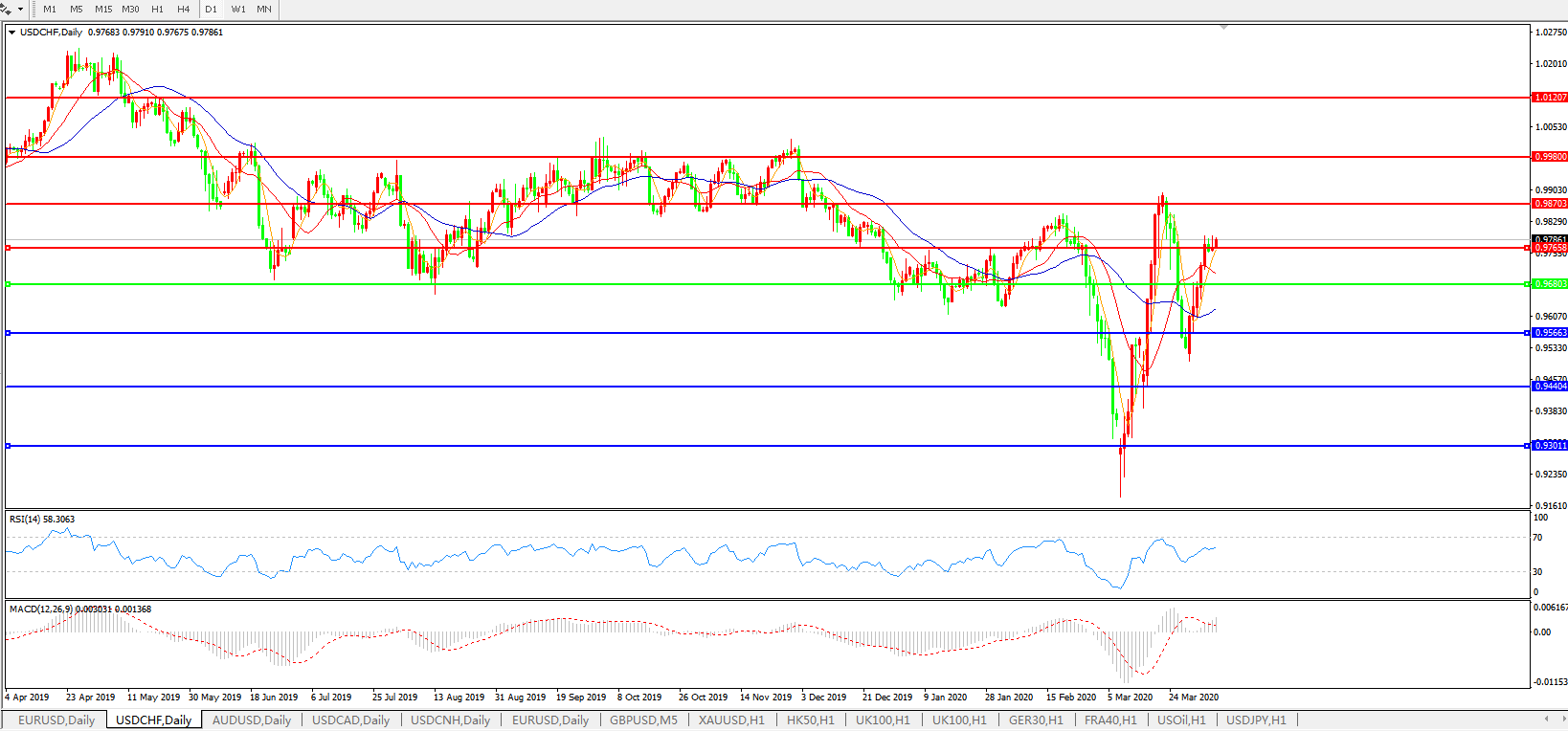The image size is (1568, 731).
Task: Select the USDJPY,H1 chart tab
Action: (x=1256, y=720)
